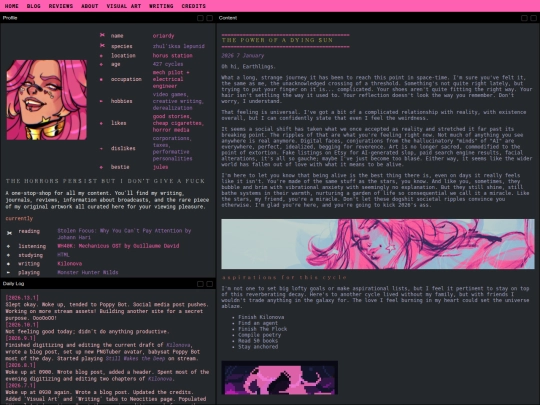540x405 pixels.
Task: Click the Daily Log panel title
Action: click(13, 284)
